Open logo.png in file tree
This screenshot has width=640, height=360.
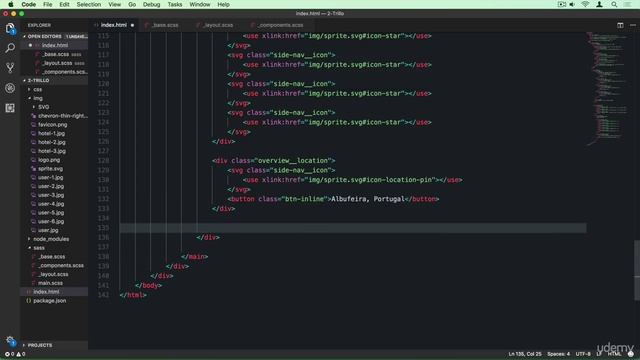pyautogui.click(x=49, y=160)
